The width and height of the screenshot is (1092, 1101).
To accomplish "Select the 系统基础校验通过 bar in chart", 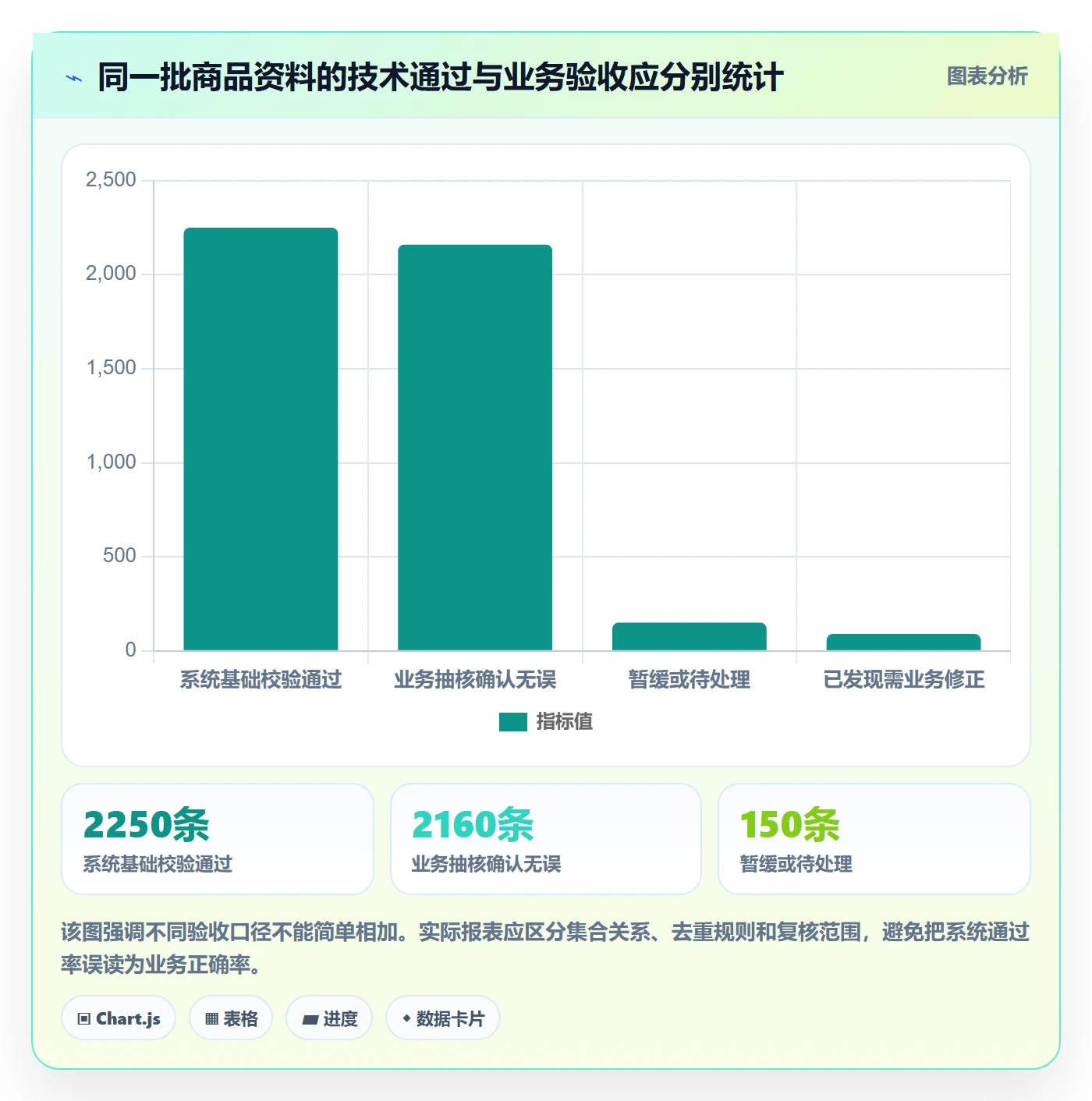I will pyautogui.click(x=261, y=439).
